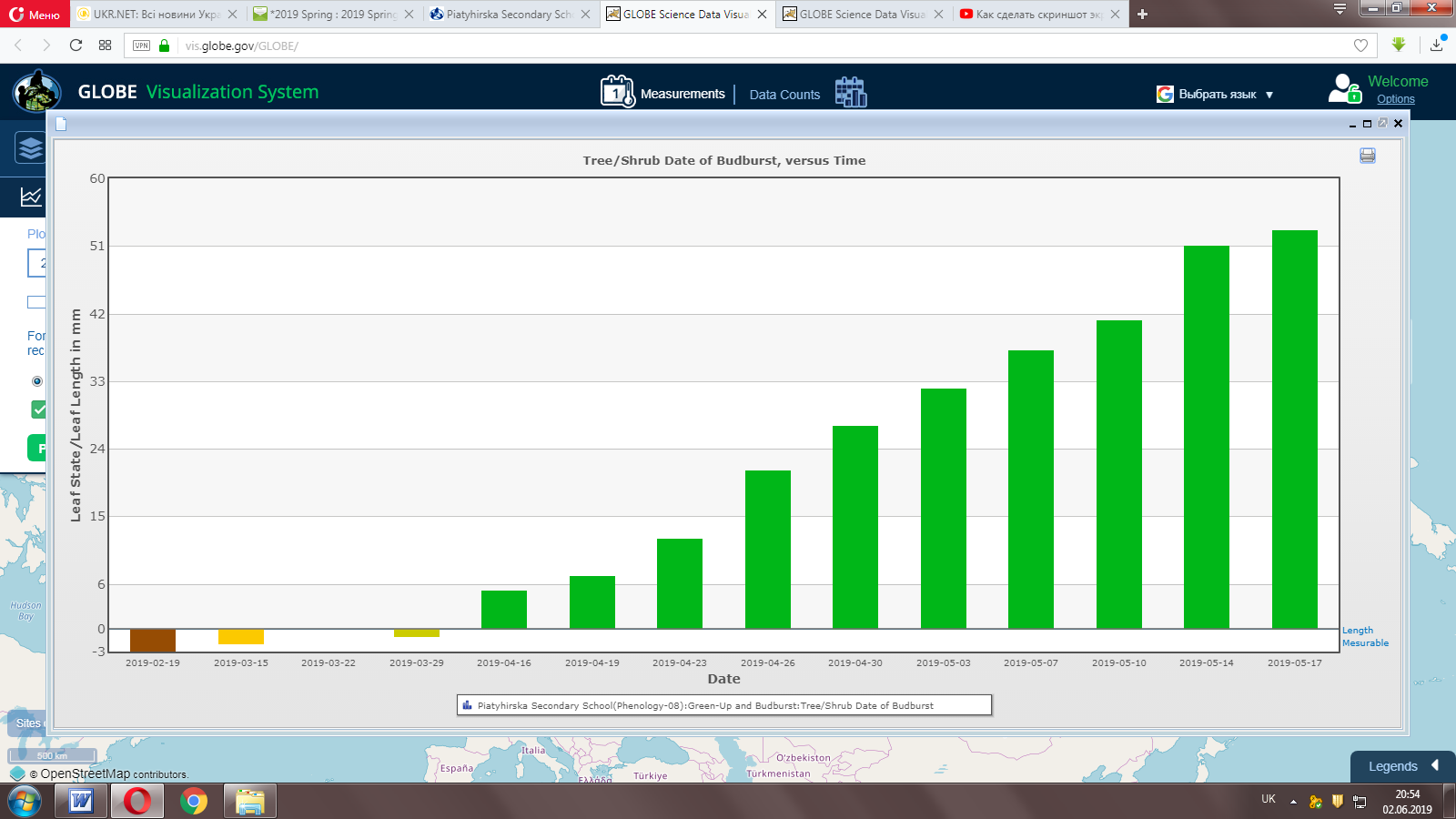Screen dimensions: 1456x819
Task: Open the Opera Меню dropdown
Action: click(x=35, y=15)
